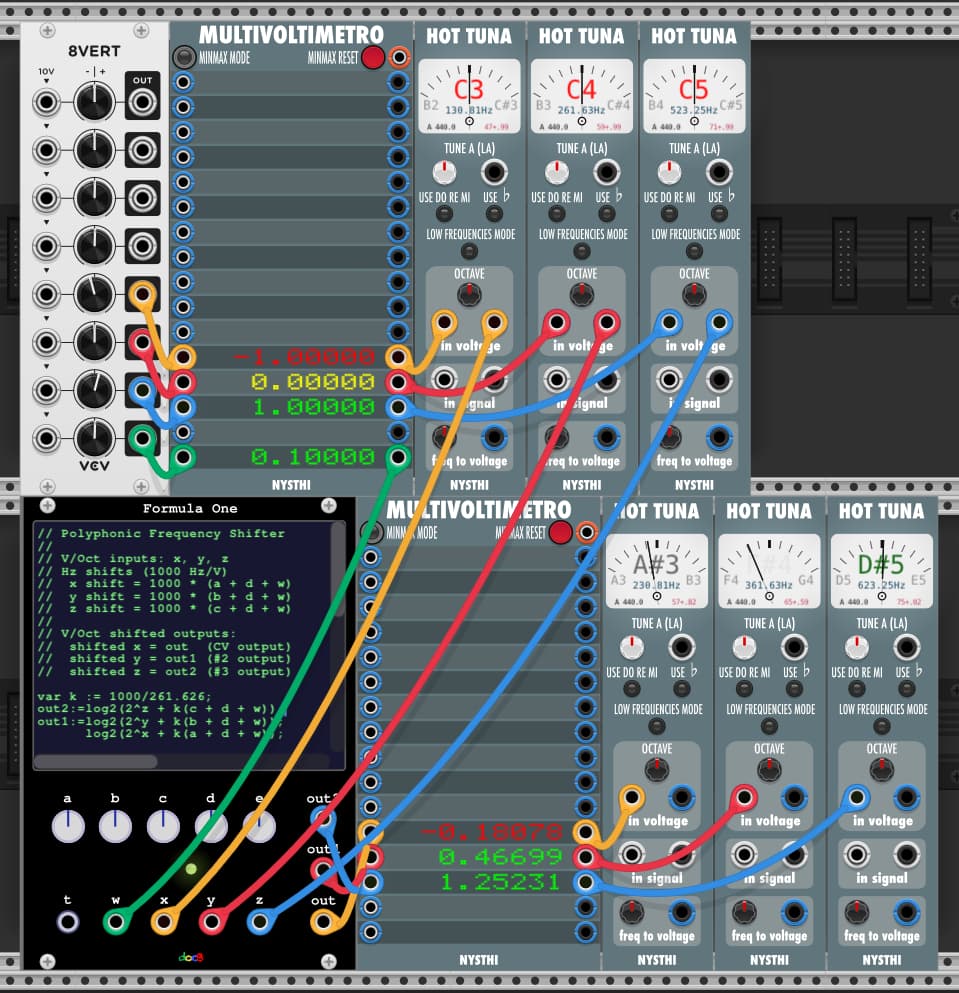Screen dimensions: 959x993
Task: Click the output jack of the 1.25231 row
Action: [586, 882]
